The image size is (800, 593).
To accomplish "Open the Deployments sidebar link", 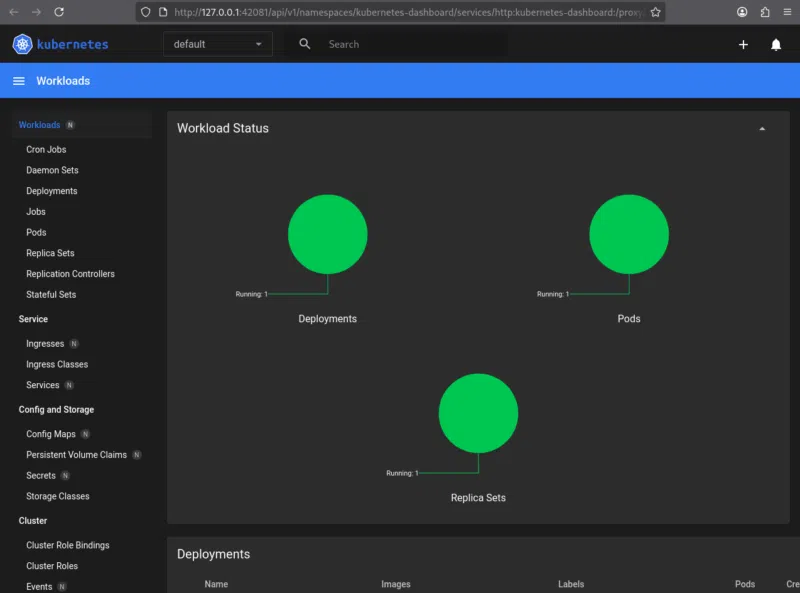I will tap(51, 191).
